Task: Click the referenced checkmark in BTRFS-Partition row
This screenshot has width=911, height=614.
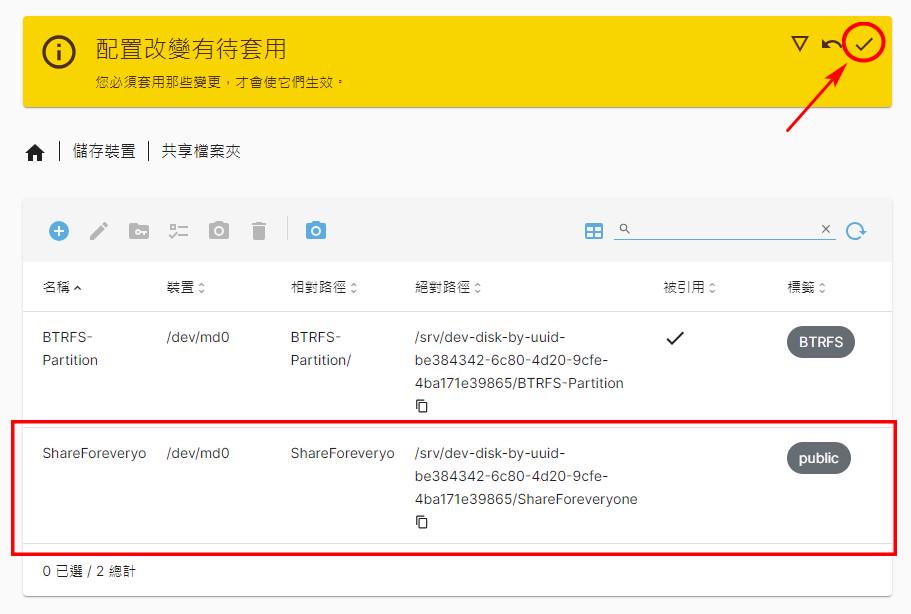Action: tap(675, 337)
